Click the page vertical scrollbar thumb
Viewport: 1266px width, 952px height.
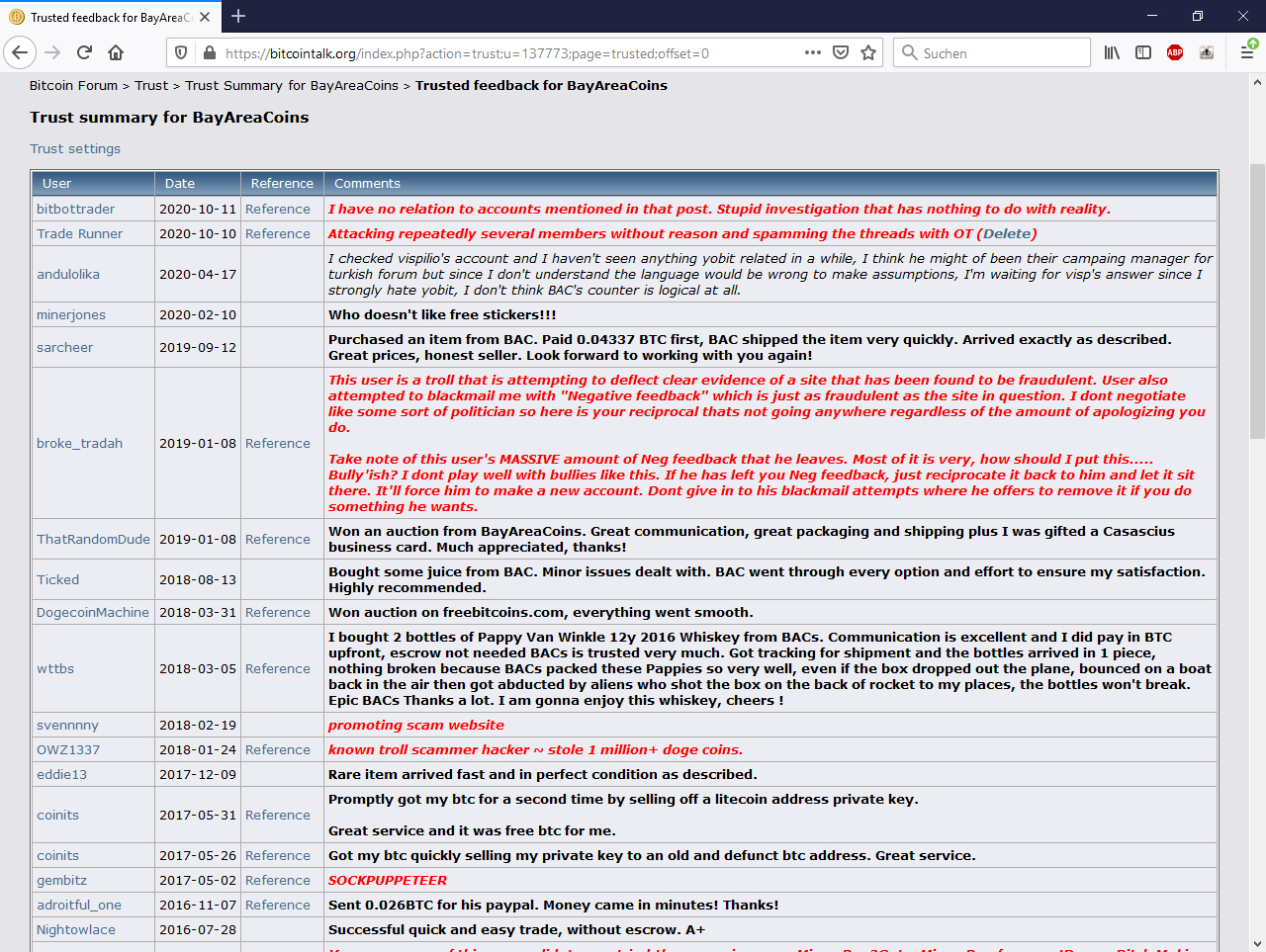click(x=1257, y=301)
